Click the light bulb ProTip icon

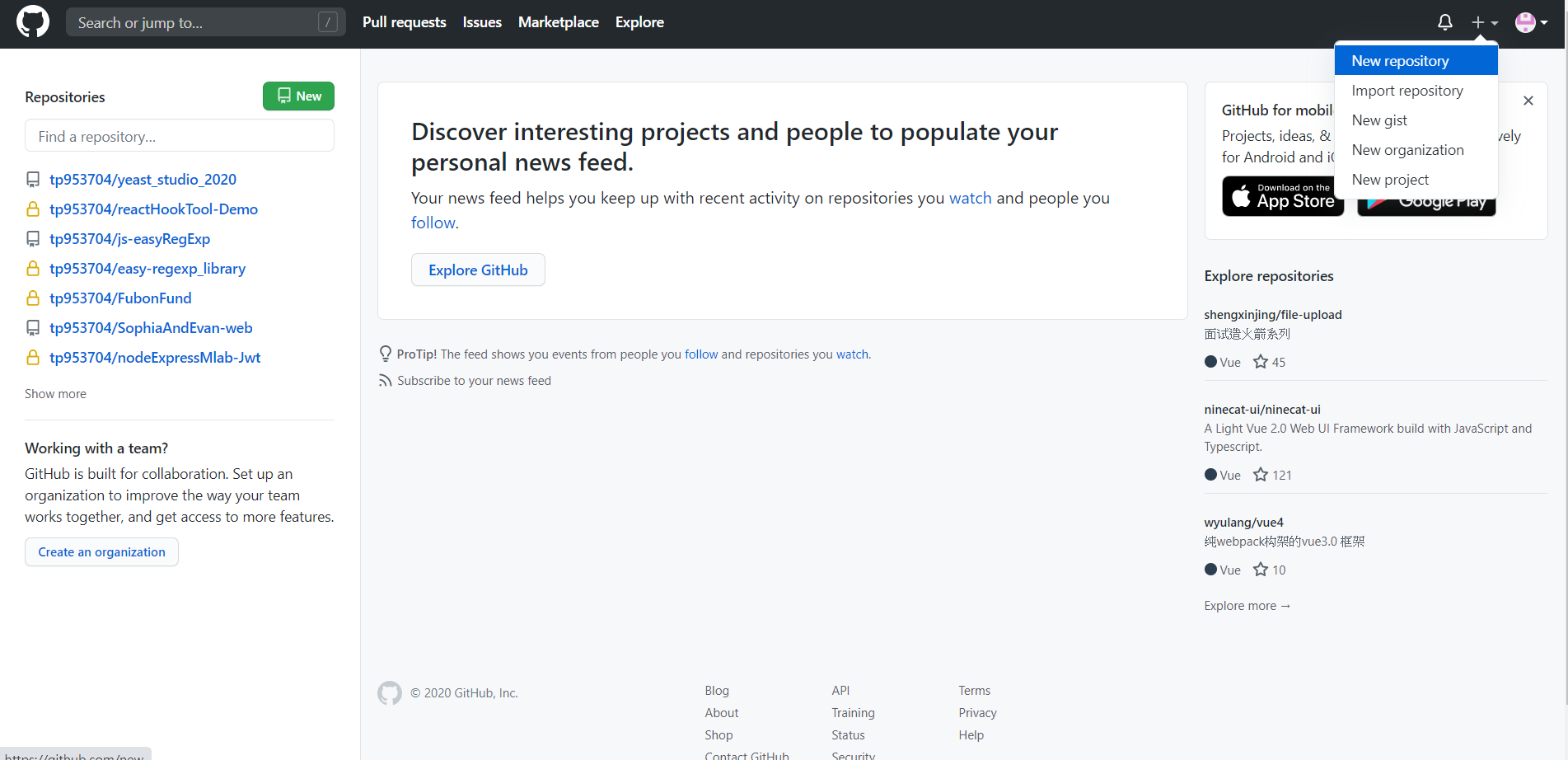[x=385, y=354]
